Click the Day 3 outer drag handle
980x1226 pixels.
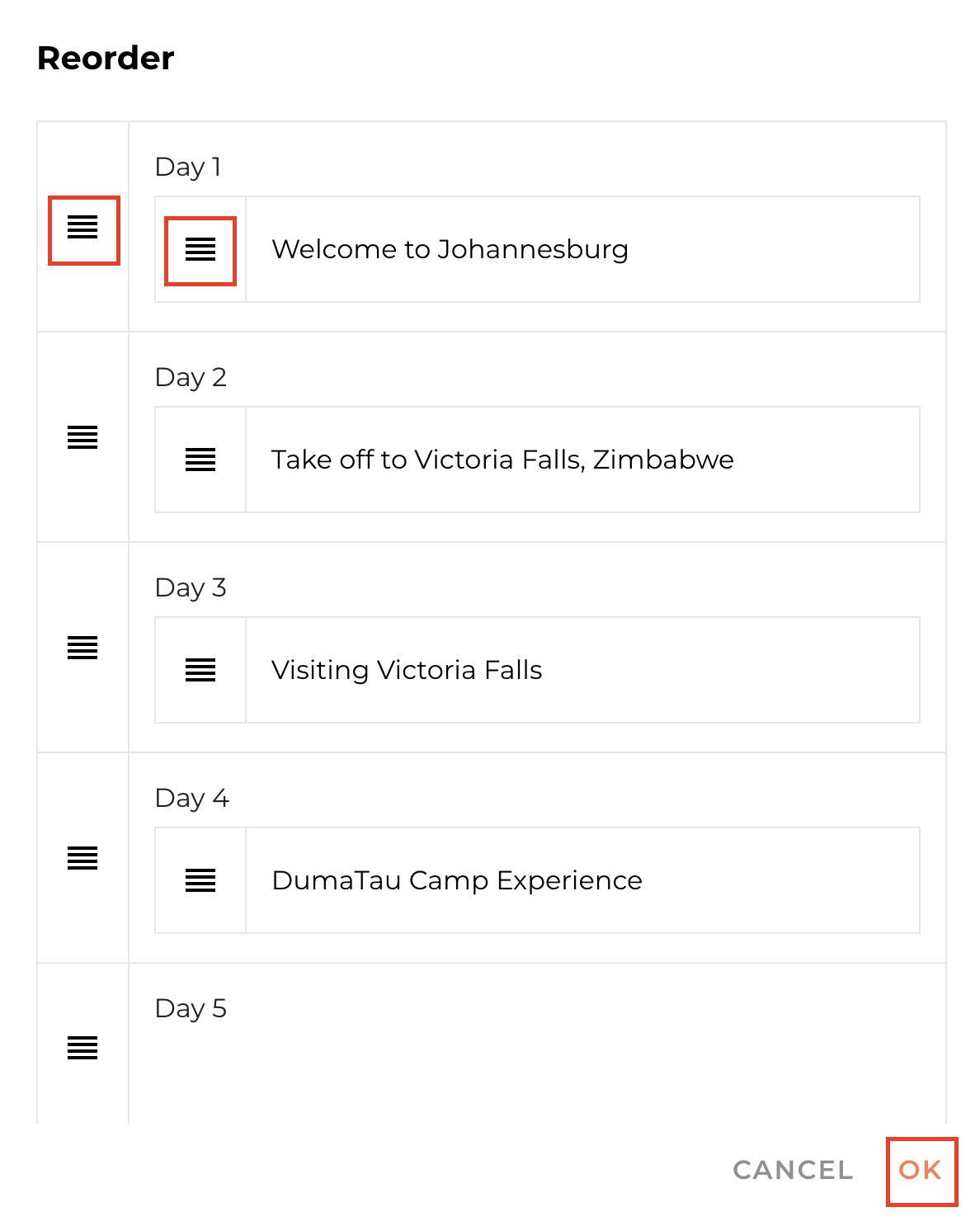click(x=82, y=648)
